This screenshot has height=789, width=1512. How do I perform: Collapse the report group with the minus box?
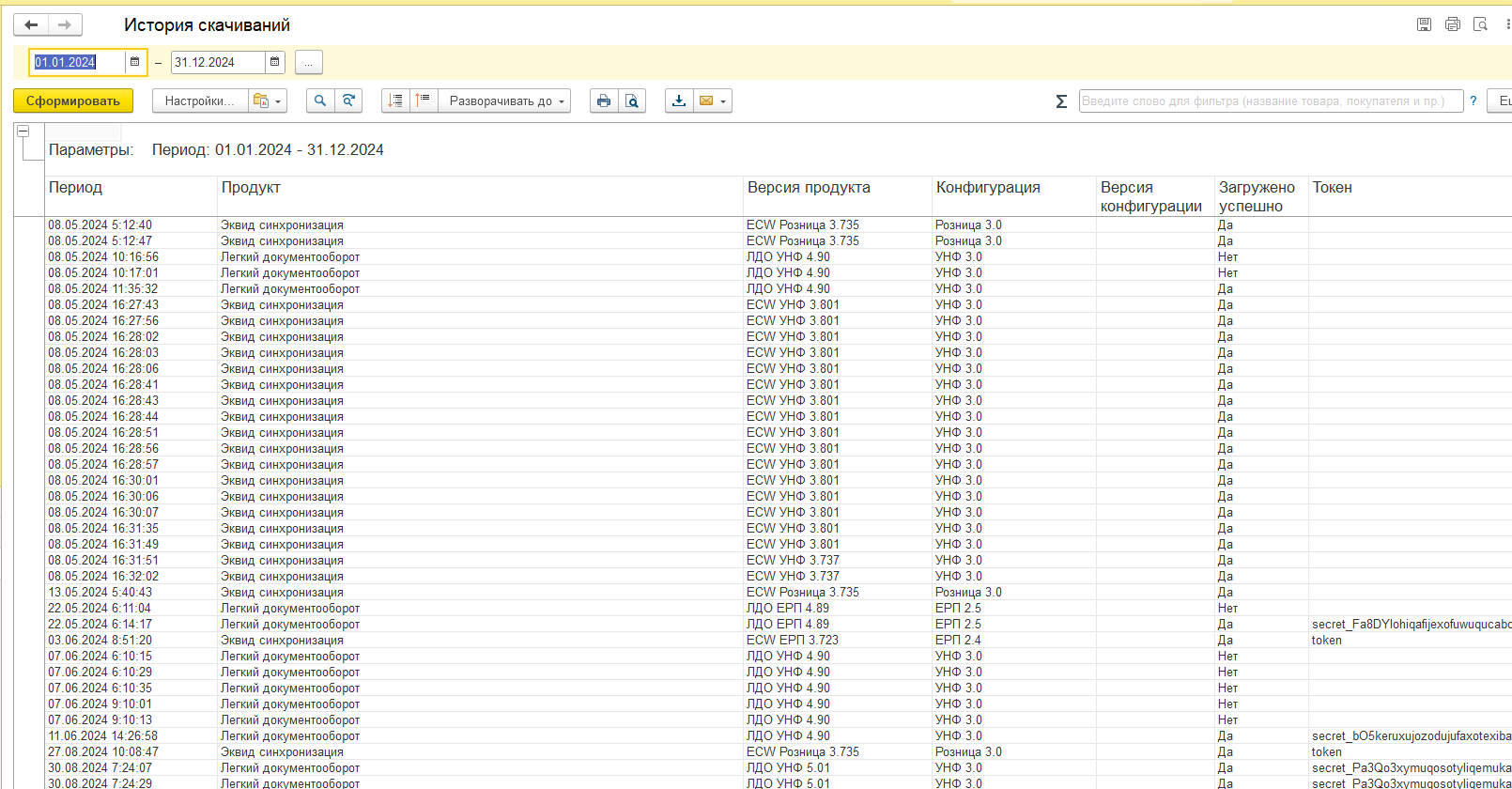point(23,131)
